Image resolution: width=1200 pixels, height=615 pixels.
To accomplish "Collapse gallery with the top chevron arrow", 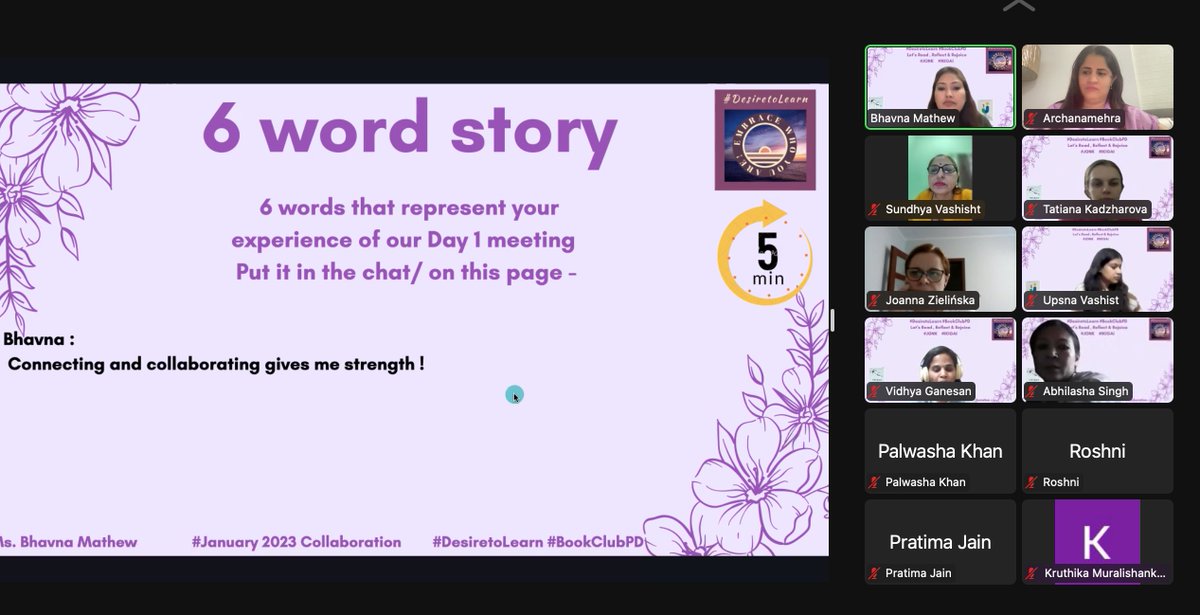I will coord(1019,6).
